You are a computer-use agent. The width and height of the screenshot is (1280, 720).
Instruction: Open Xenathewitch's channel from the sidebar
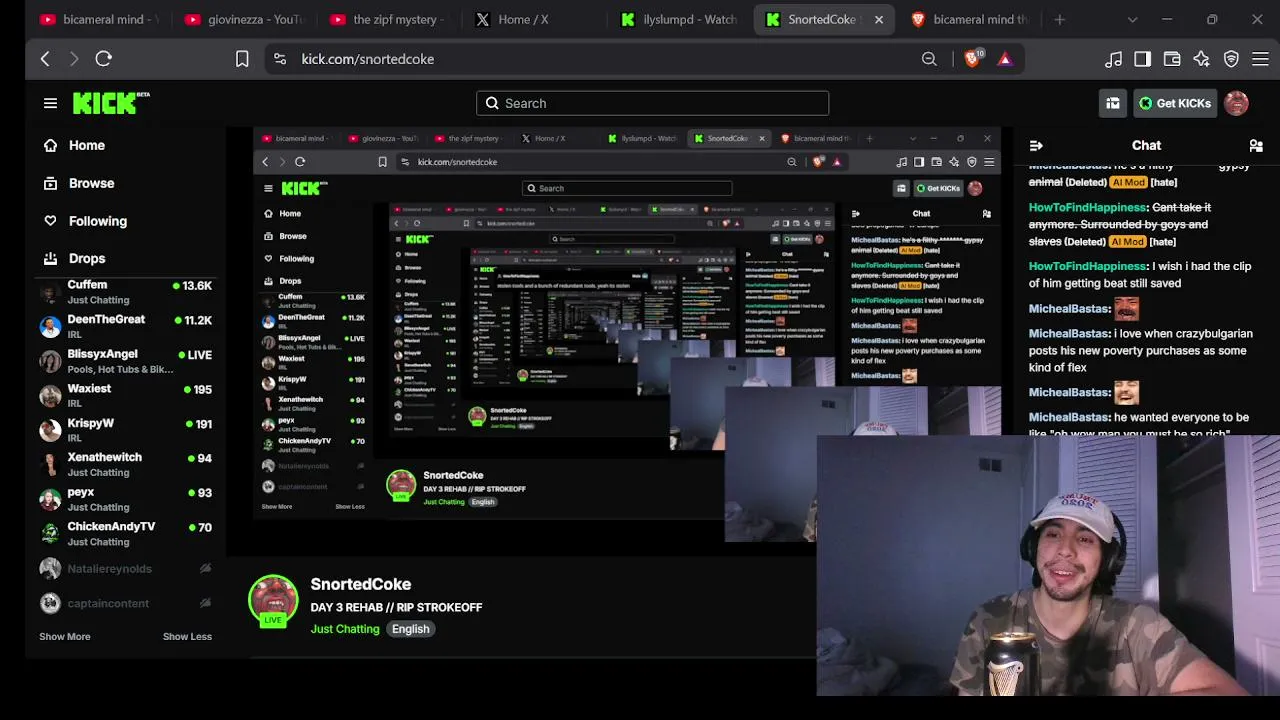(126, 464)
